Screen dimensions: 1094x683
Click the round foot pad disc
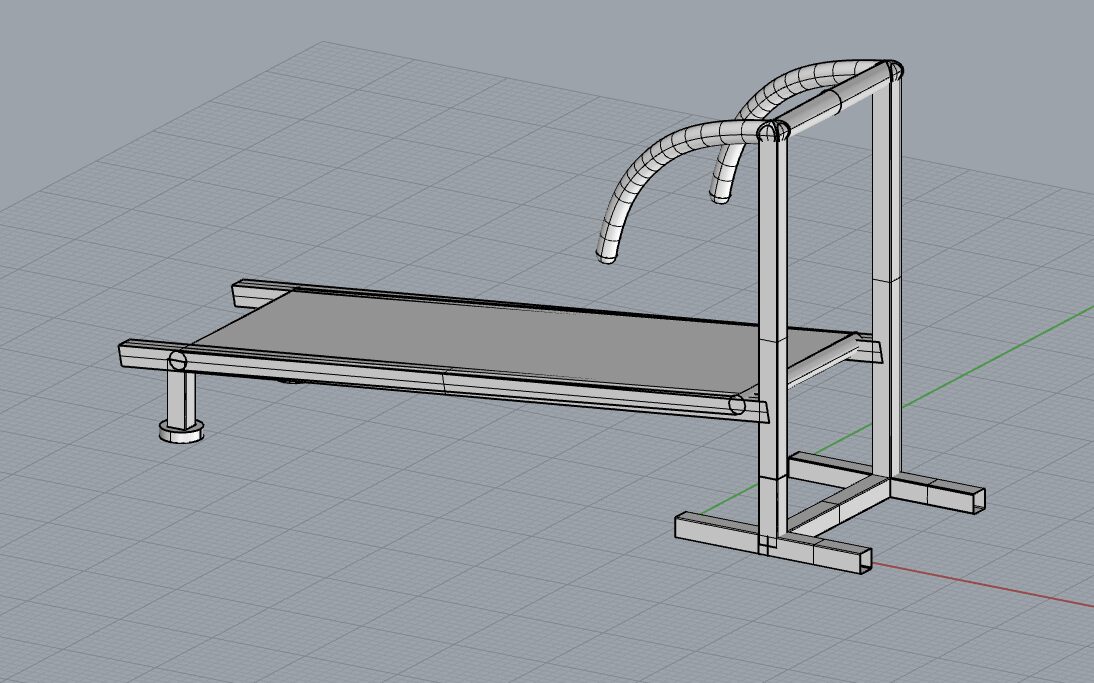click(181, 430)
